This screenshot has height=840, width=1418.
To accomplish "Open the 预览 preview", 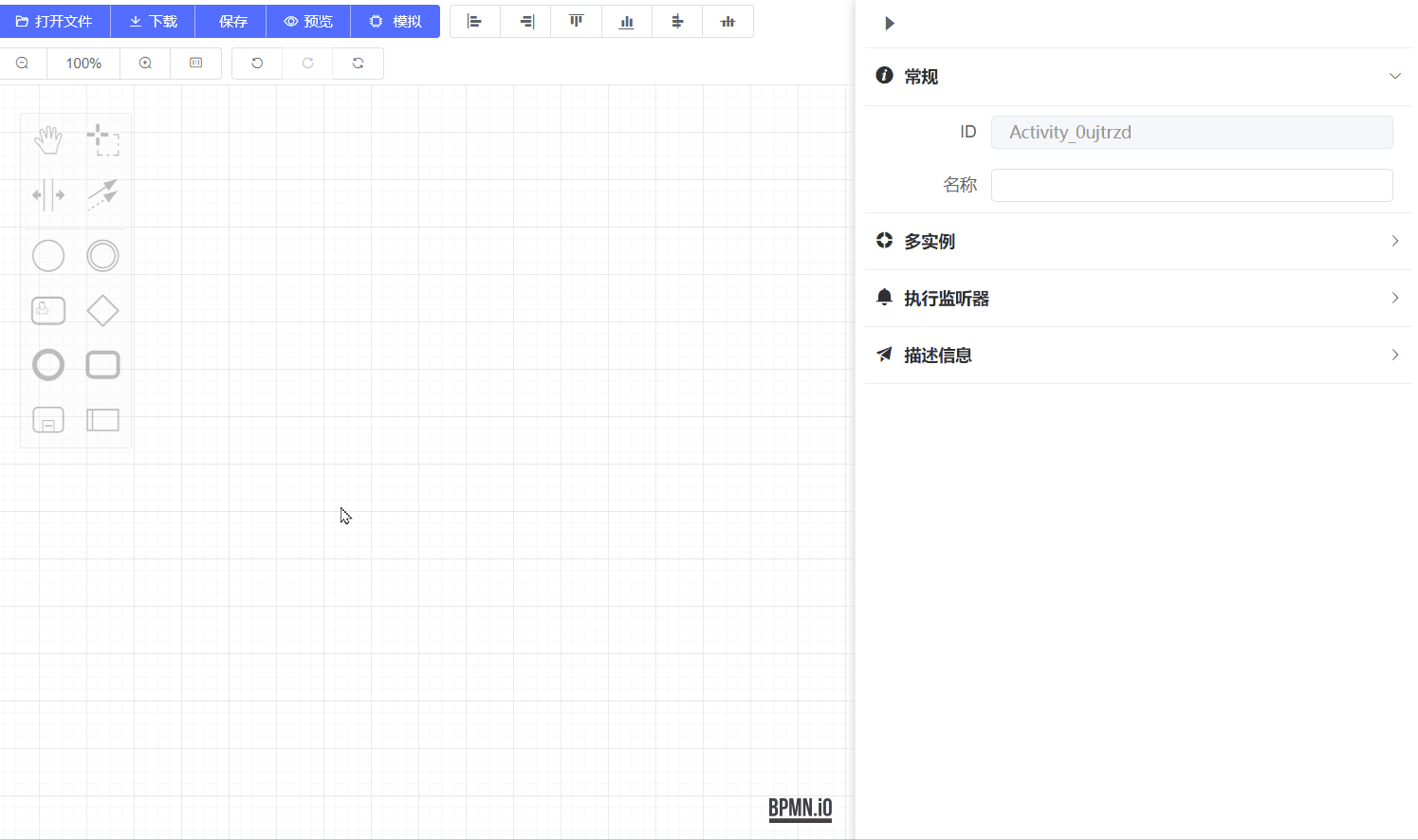I will point(308,21).
